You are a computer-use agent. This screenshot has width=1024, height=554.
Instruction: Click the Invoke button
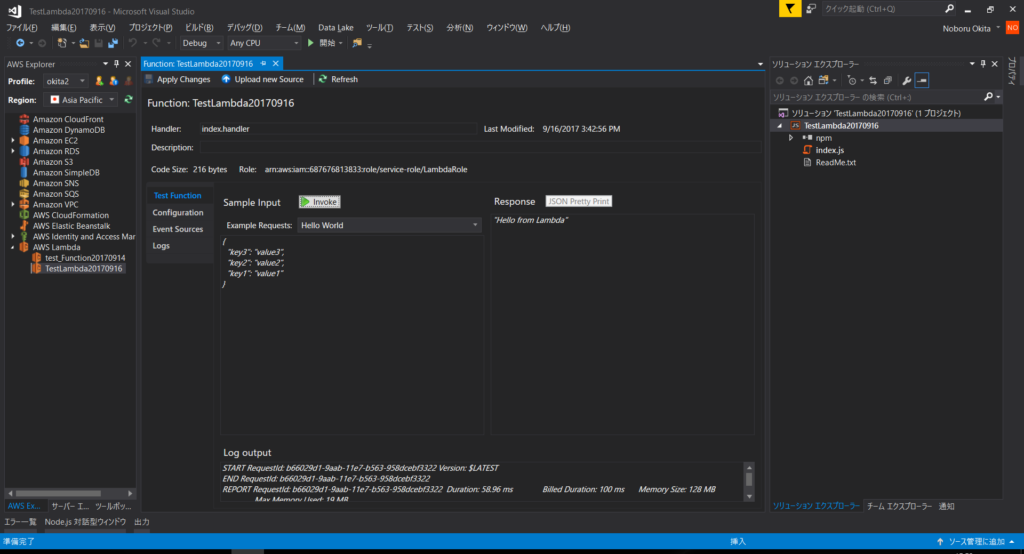[x=319, y=202]
